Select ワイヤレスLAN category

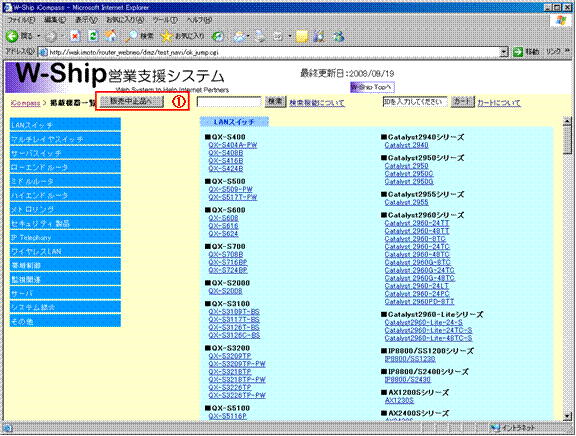click(65, 251)
